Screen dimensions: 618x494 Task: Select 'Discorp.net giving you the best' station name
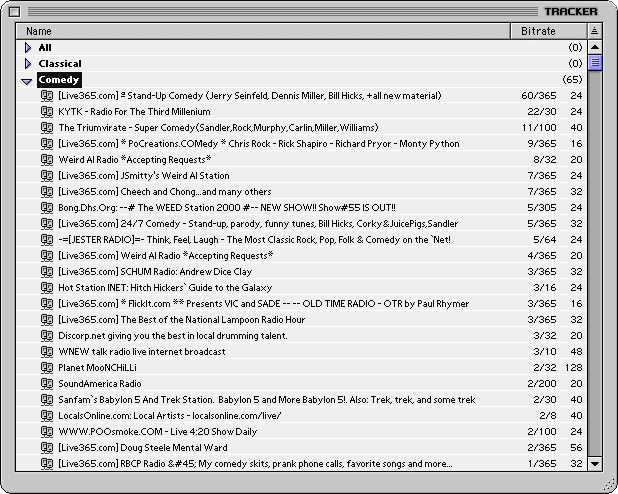(173, 336)
